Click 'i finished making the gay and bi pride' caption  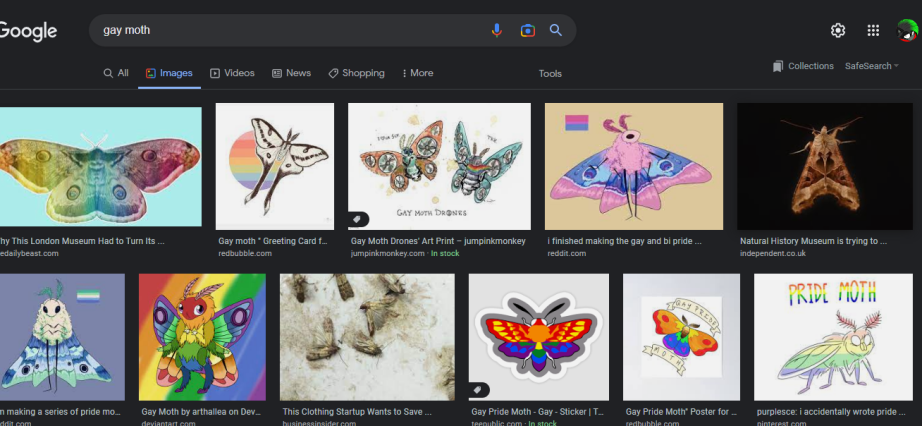coord(624,241)
